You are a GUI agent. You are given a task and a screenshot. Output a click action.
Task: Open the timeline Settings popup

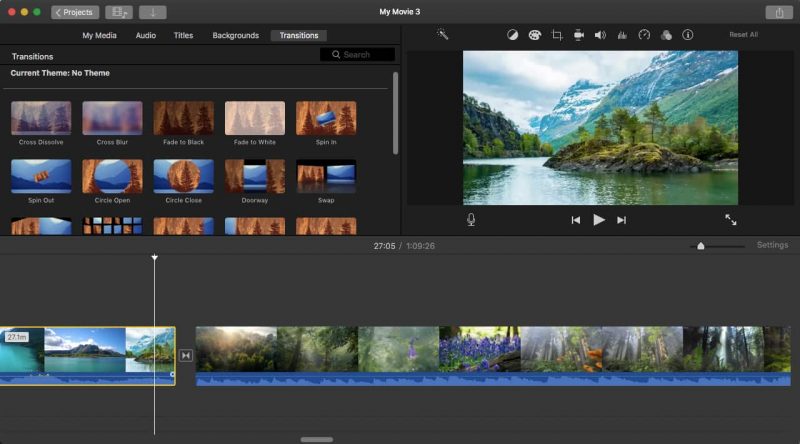(x=772, y=245)
